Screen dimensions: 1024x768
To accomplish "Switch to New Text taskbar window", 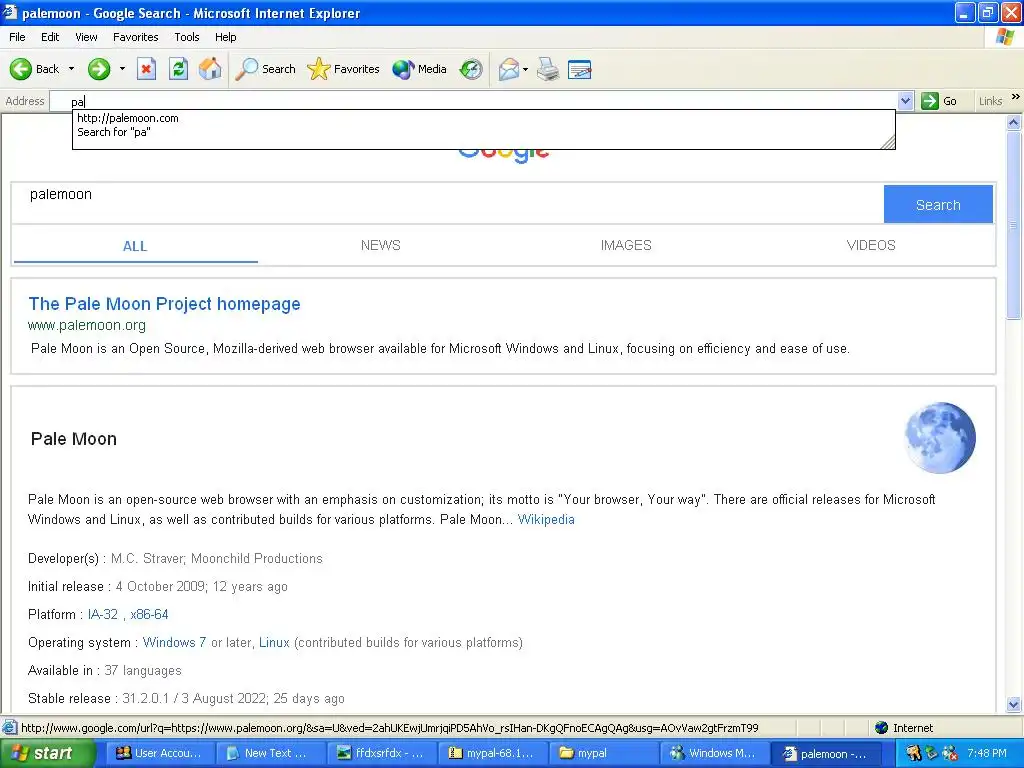I will (271, 754).
